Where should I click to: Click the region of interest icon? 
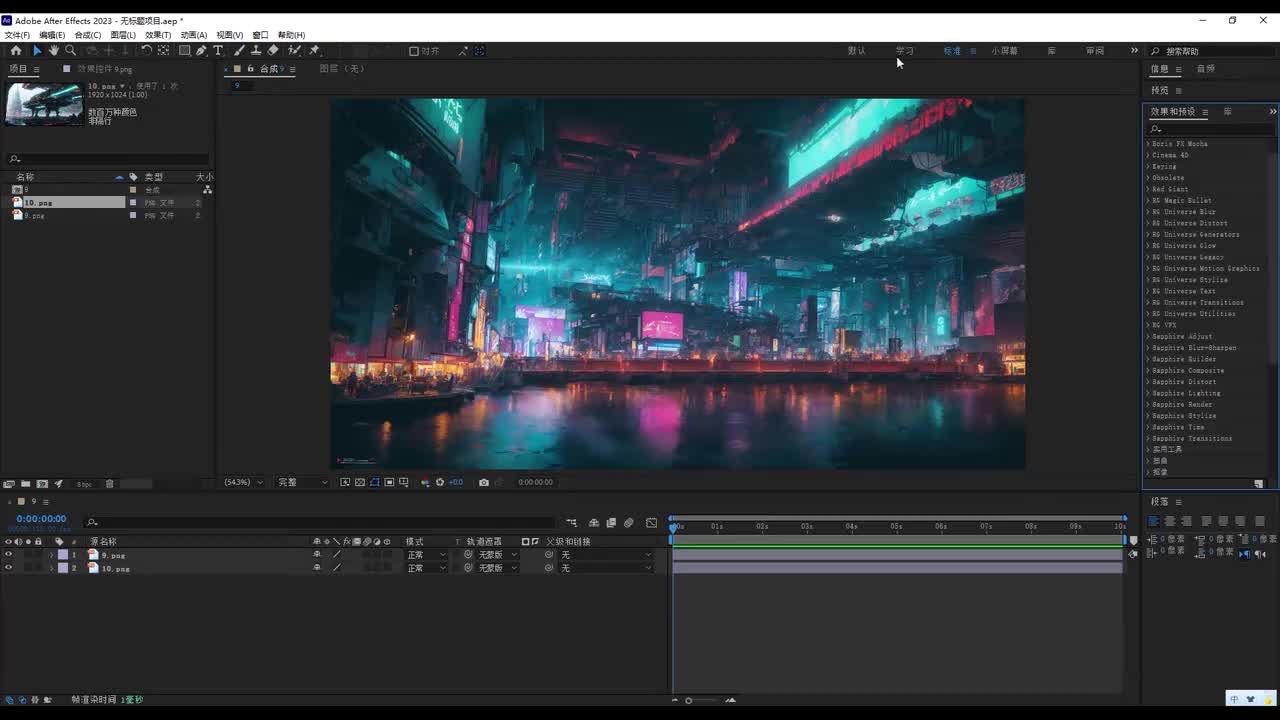(389, 482)
